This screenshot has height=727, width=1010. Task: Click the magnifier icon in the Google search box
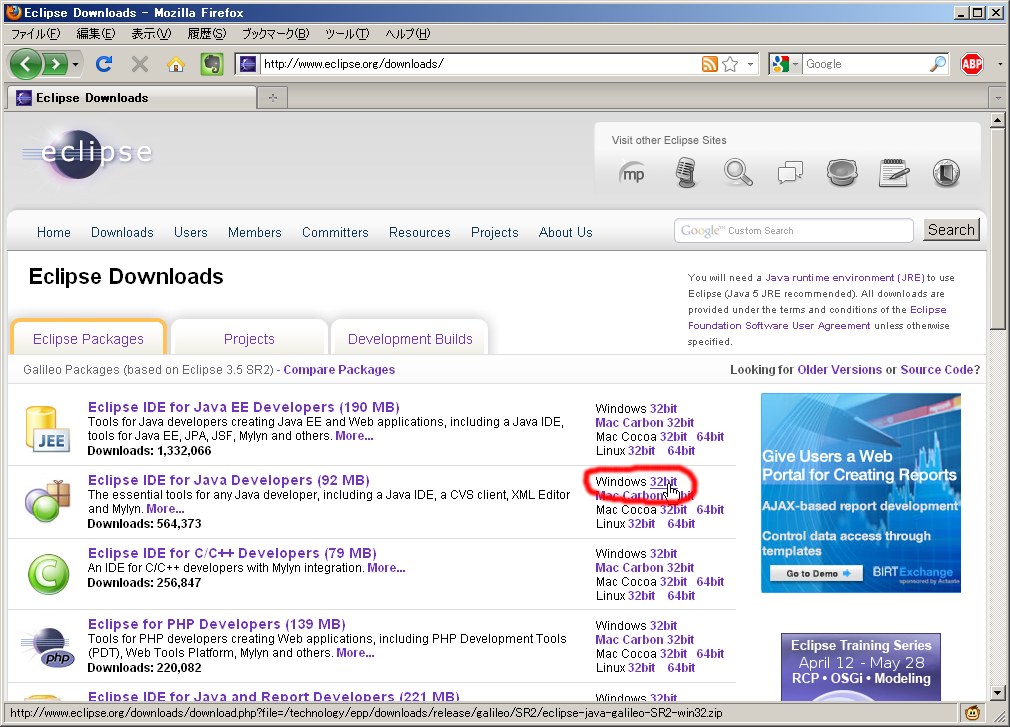click(938, 64)
